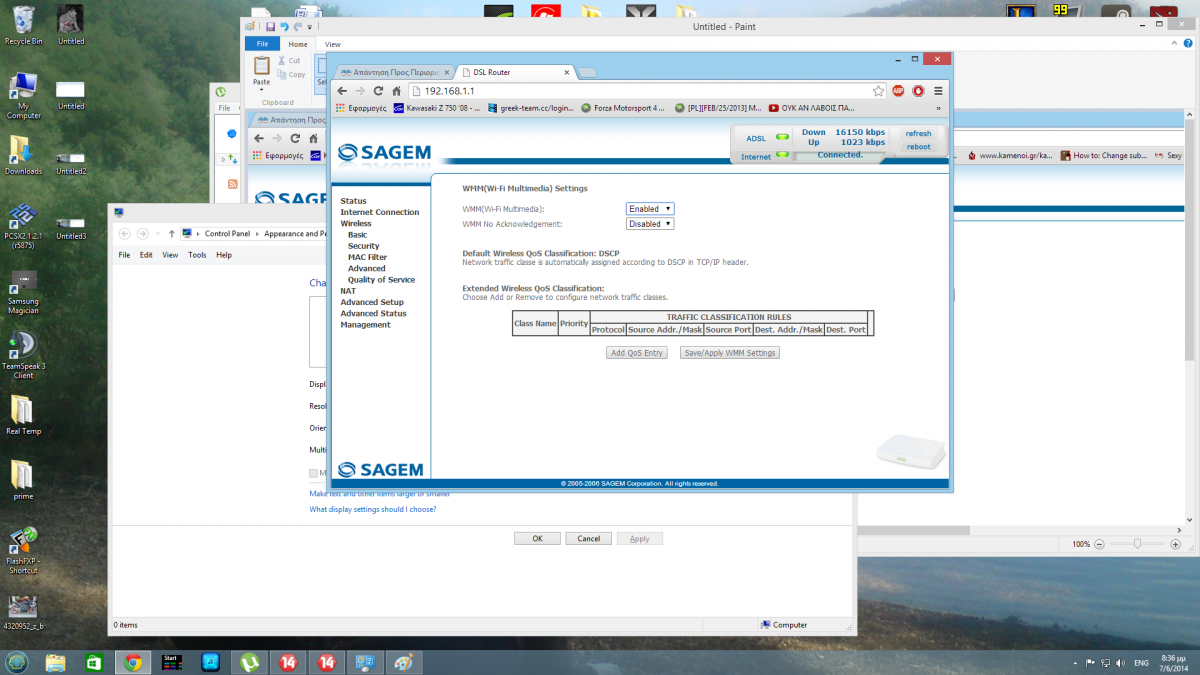Open Advanced Setup section
The image size is (1200, 675).
click(372, 302)
